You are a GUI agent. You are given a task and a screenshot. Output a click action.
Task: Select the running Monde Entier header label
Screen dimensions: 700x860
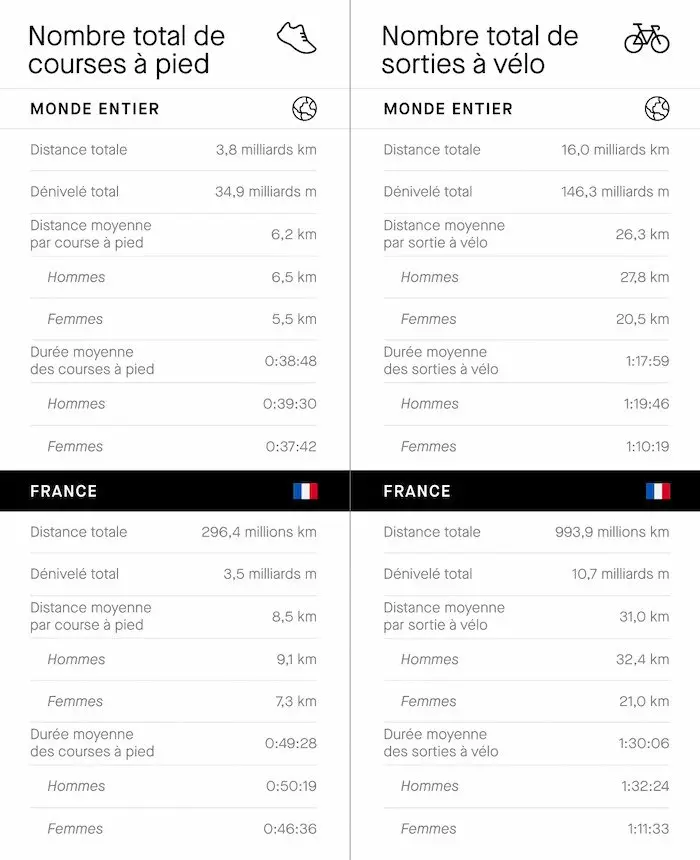[95, 109]
